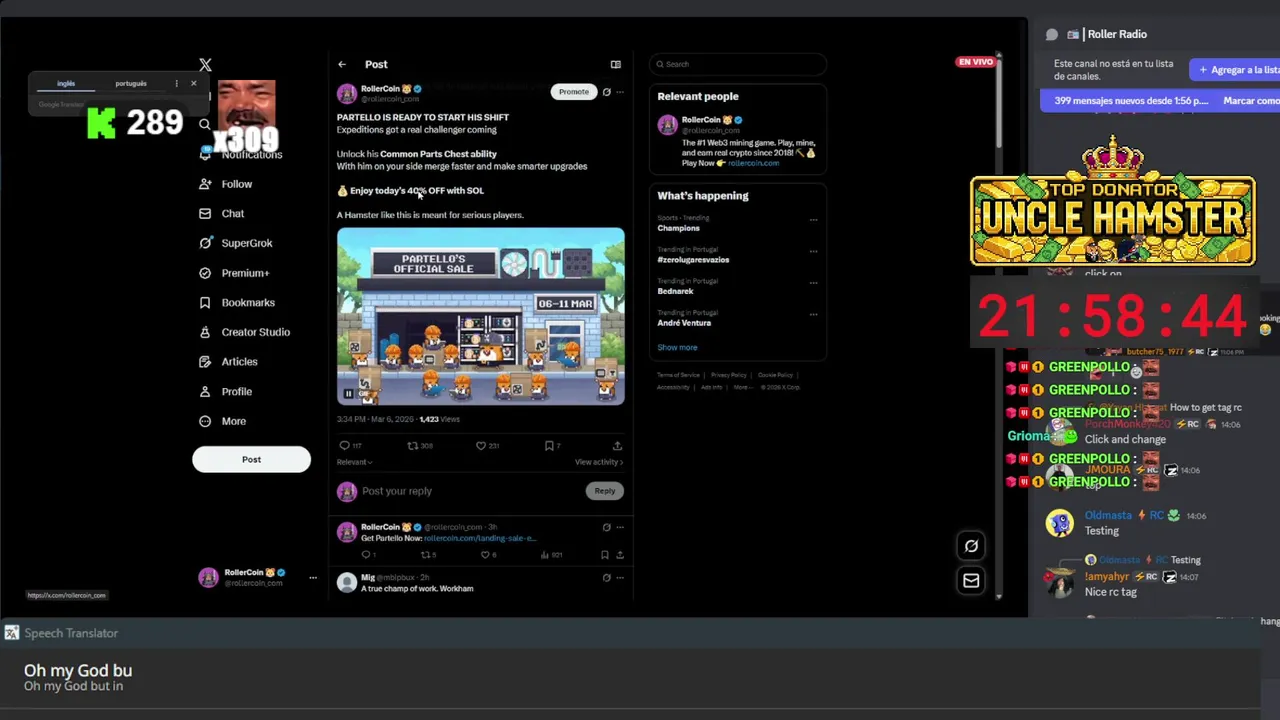Open SuperGrok in the sidebar
Image resolution: width=1280 pixels, height=720 pixels.
click(x=236, y=243)
